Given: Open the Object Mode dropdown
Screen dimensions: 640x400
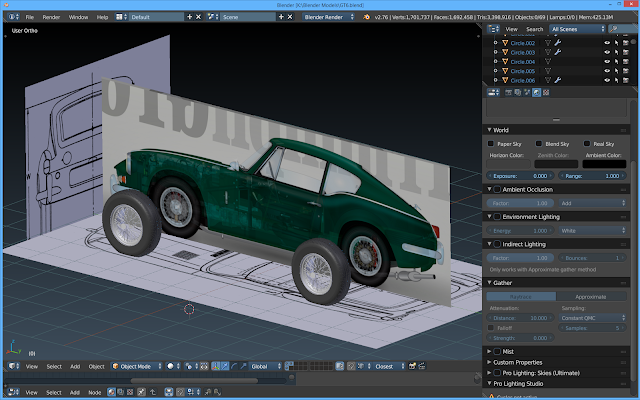Looking at the screenshot, I should 136,367.
